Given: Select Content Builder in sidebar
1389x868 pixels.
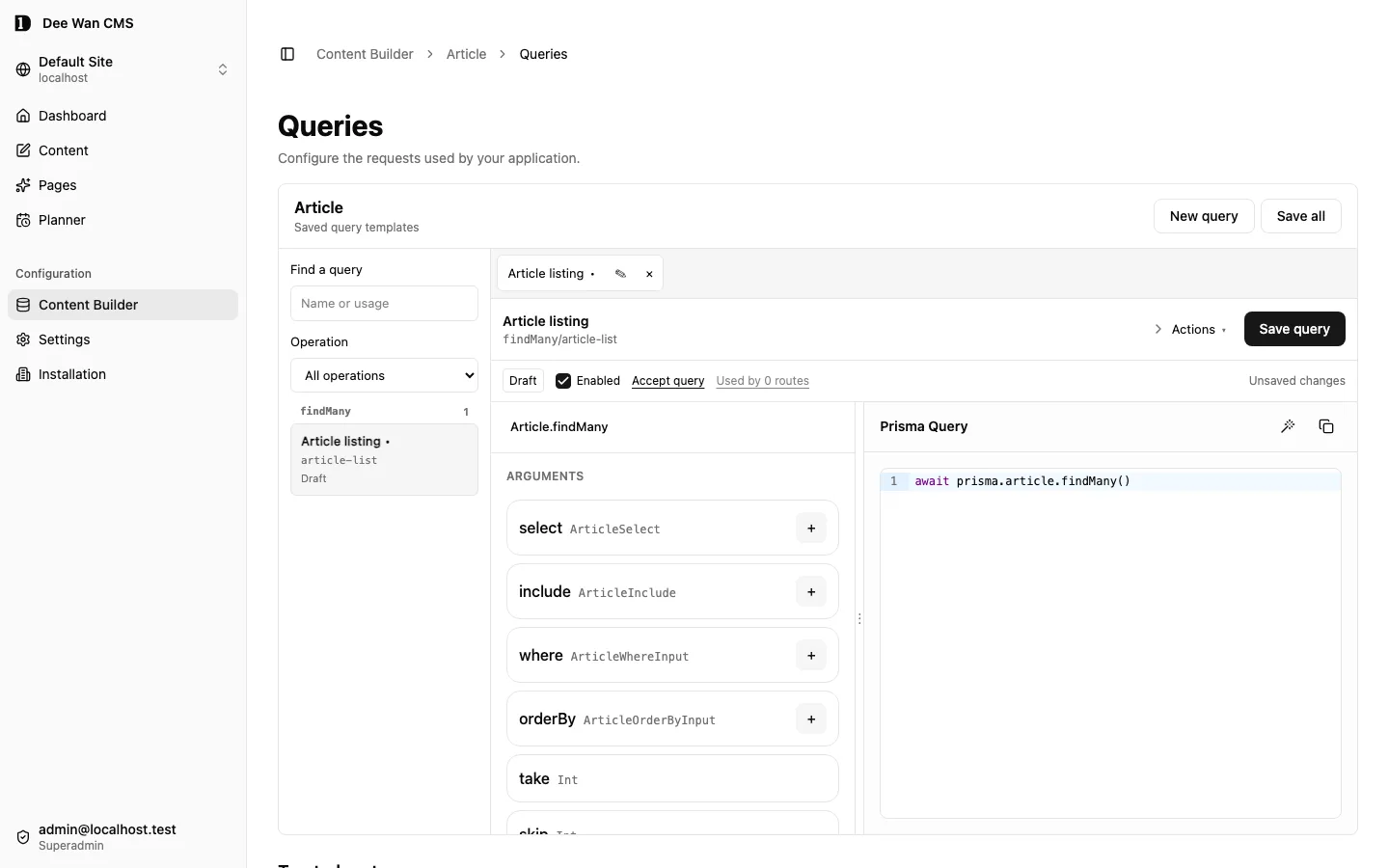Looking at the screenshot, I should 123,305.
